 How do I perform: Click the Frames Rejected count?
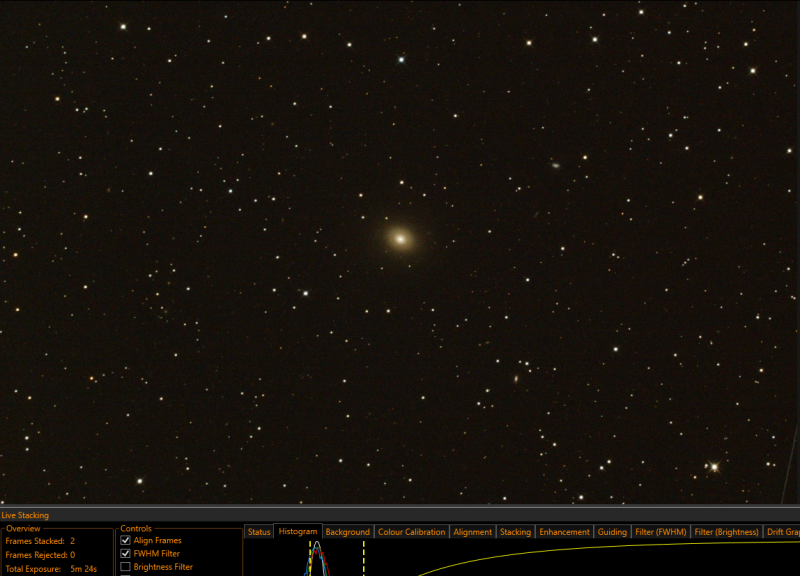click(x=72, y=555)
